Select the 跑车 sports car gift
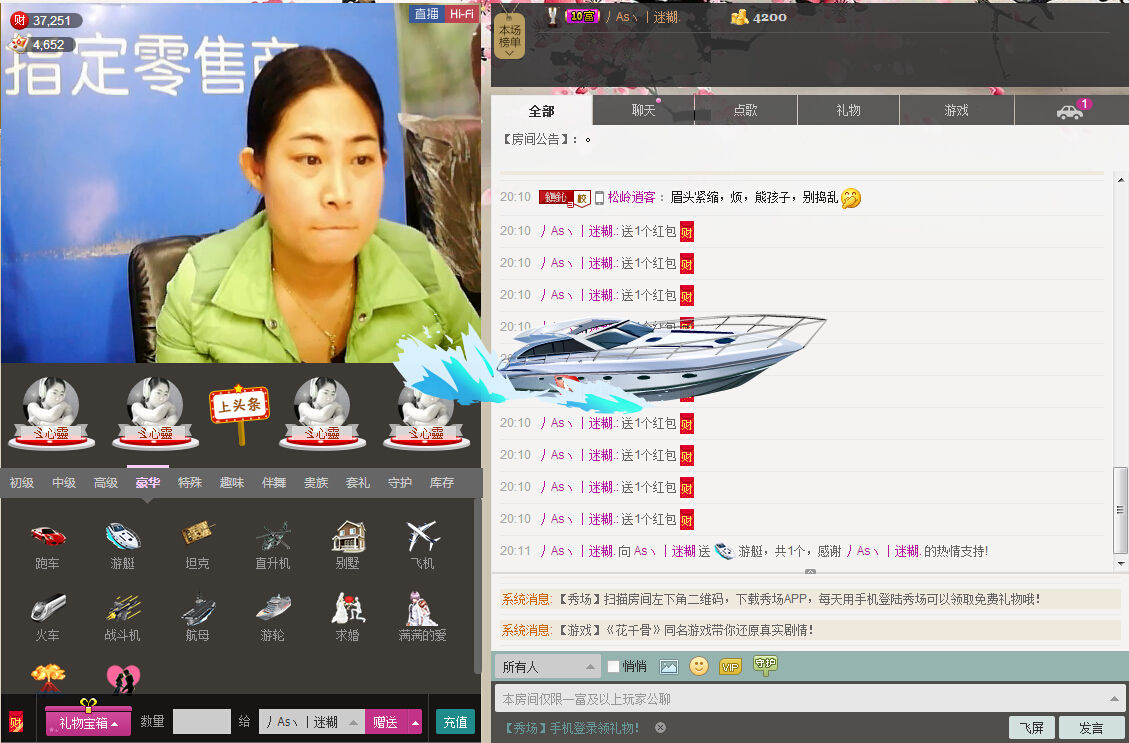Image resolution: width=1129 pixels, height=743 pixels. tap(47, 537)
